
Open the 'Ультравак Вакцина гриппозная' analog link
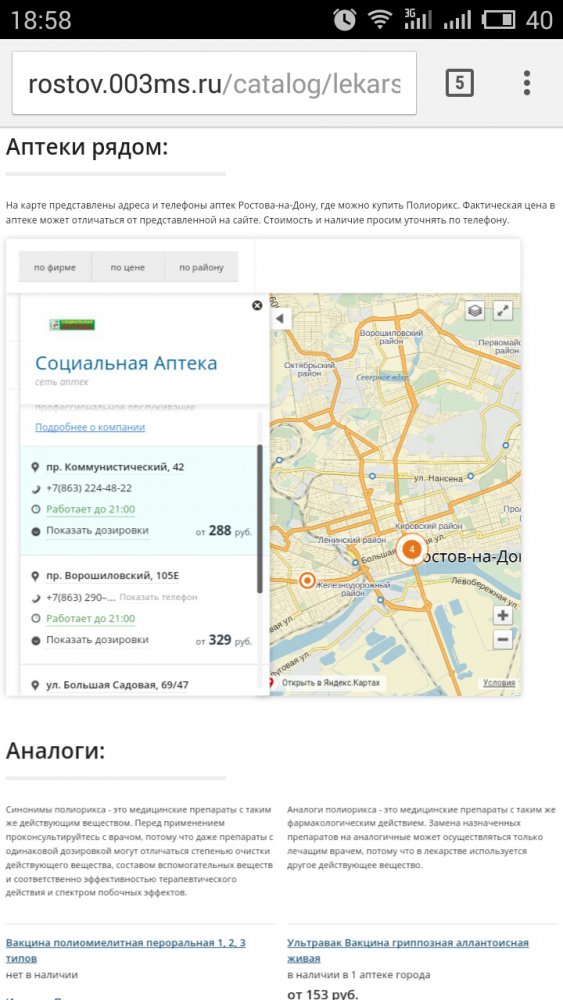point(408,950)
